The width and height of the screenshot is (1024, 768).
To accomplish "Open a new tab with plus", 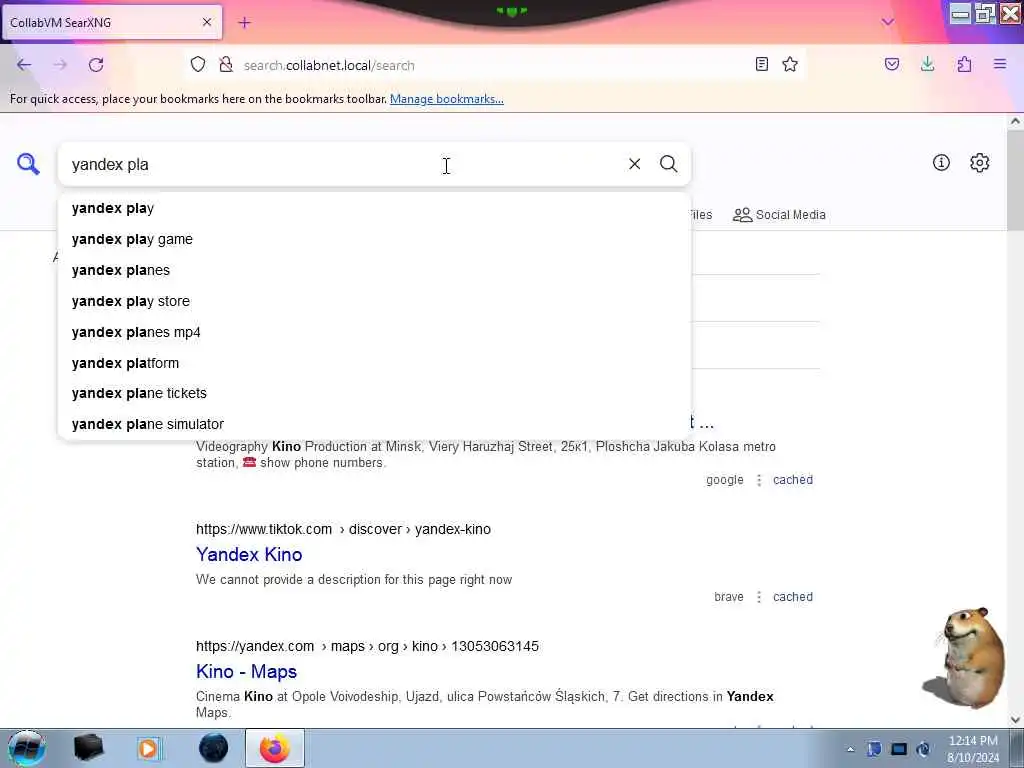I will (244, 23).
